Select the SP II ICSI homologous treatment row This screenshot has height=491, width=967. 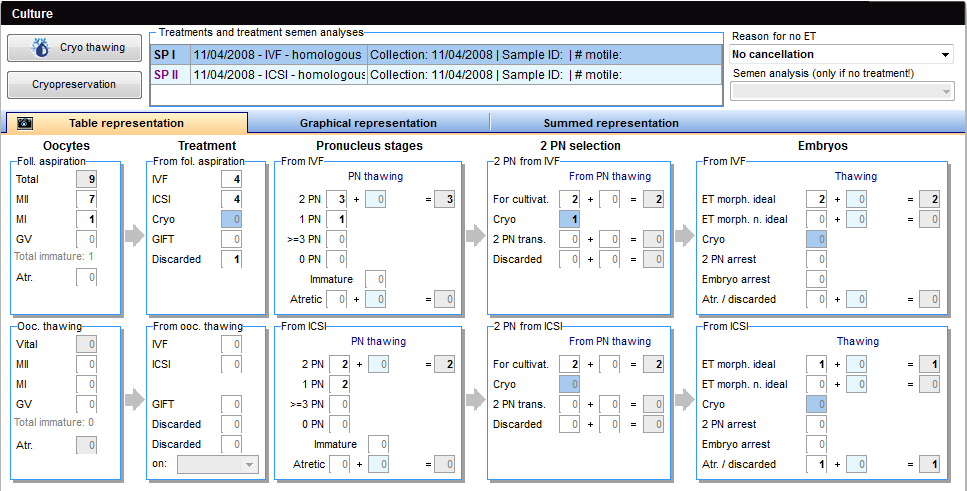[x=436, y=75]
